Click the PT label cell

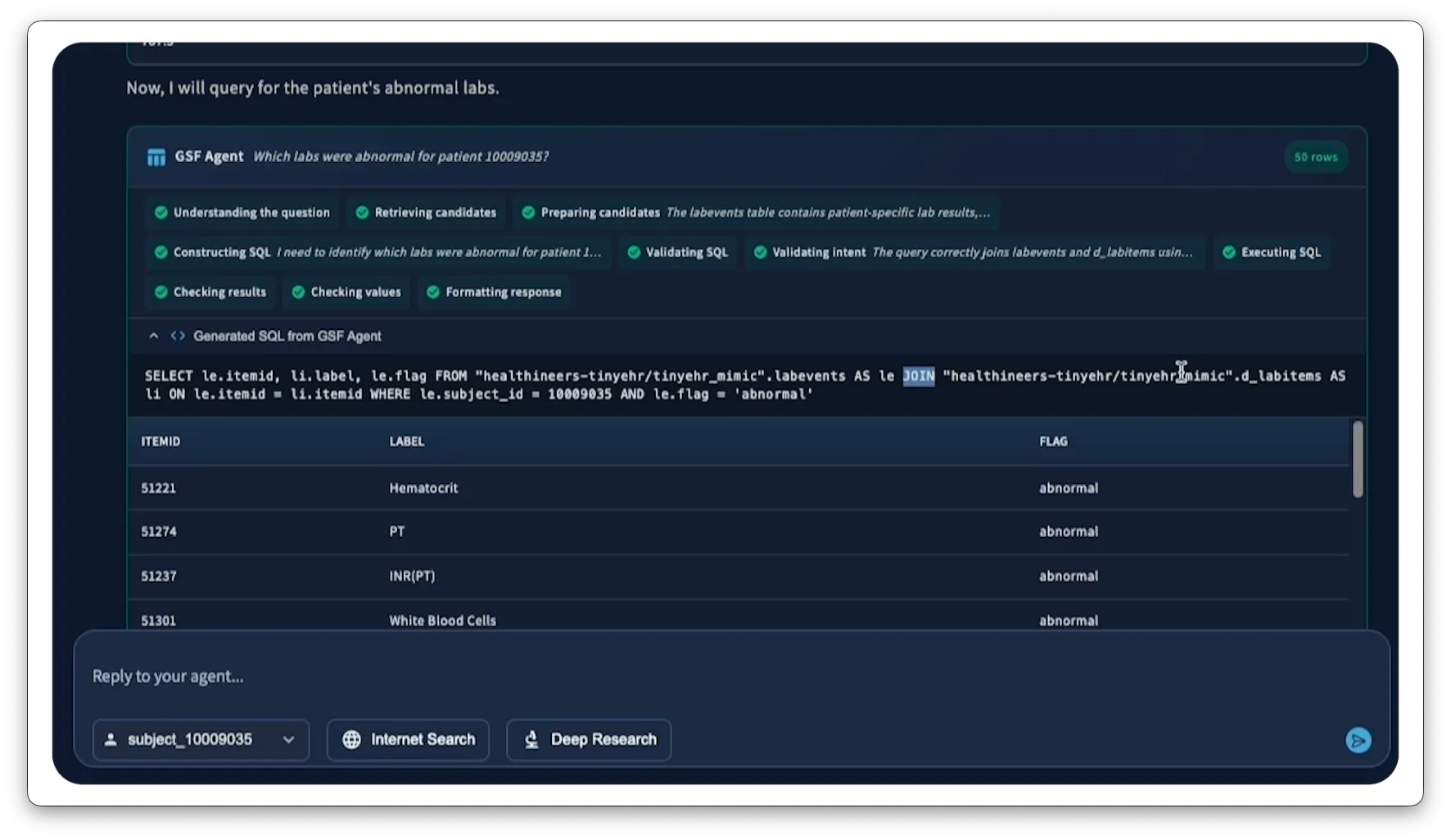pyautogui.click(x=397, y=531)
